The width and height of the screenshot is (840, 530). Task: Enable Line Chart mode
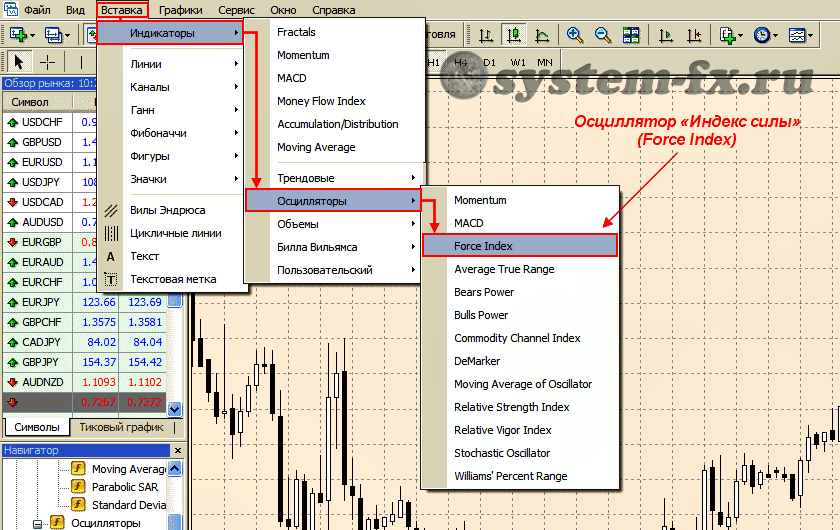[x=542, y=35]
